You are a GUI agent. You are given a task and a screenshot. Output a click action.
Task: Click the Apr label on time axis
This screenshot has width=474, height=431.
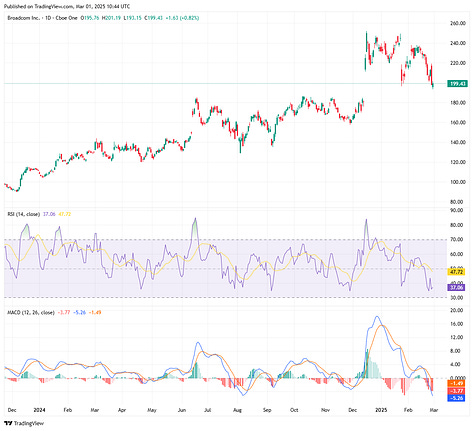(x=122, y=410)
